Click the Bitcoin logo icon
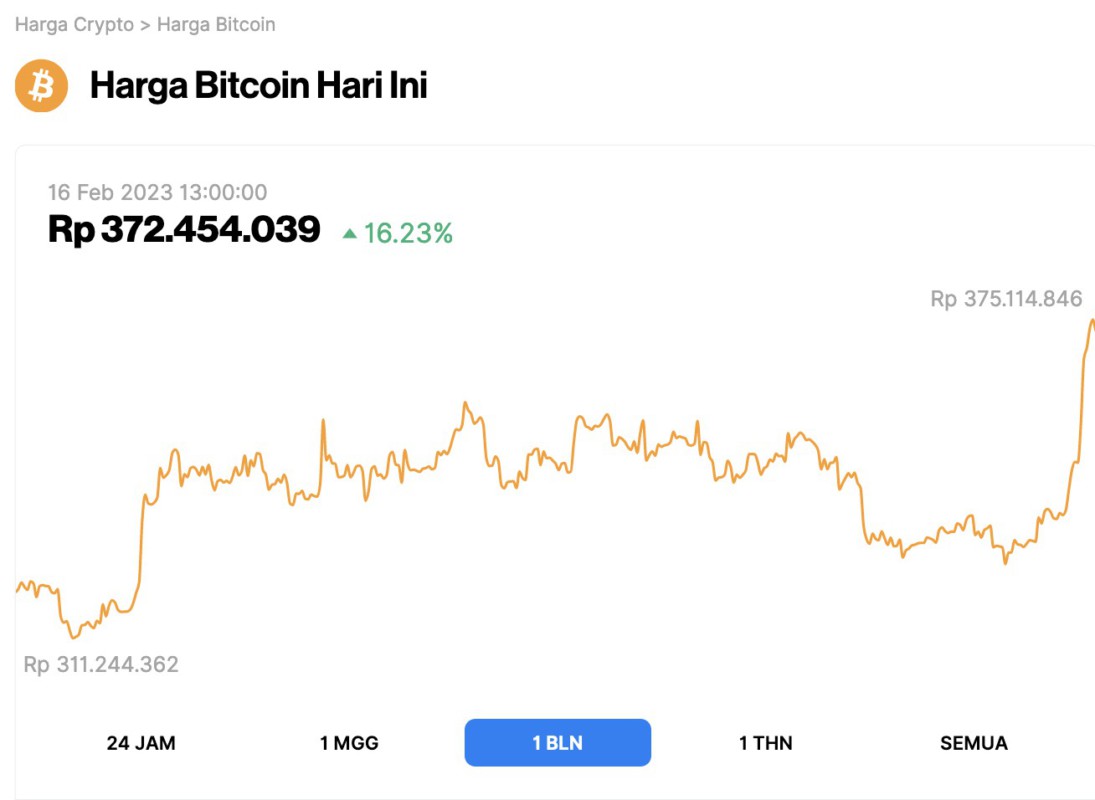 click(40, 85)
